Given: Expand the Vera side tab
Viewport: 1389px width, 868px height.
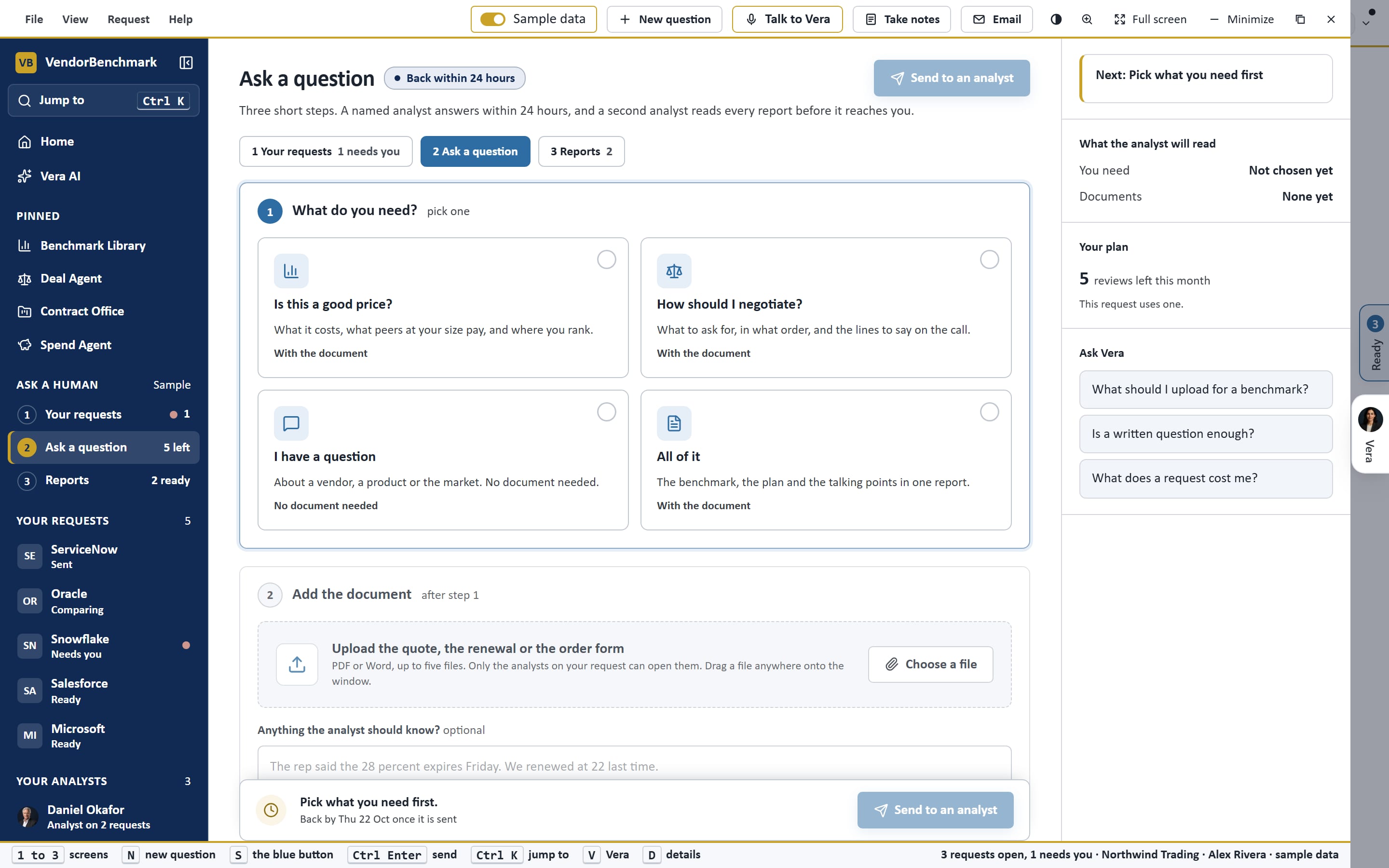Looking at the screenshot, I should pyautogui.click(x=1371, y=434).
